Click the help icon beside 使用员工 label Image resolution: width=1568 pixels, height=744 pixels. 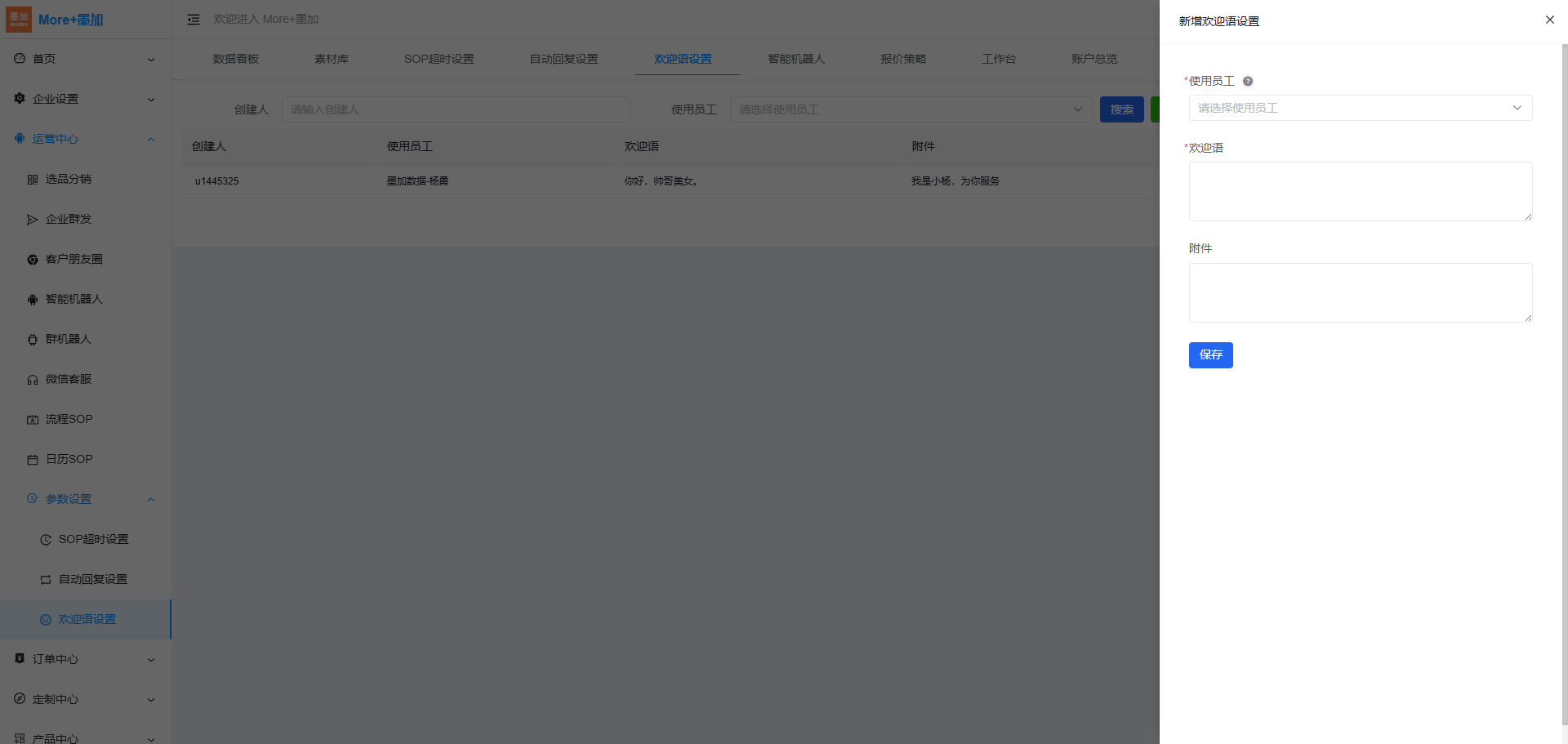[x=1247, y=81]
